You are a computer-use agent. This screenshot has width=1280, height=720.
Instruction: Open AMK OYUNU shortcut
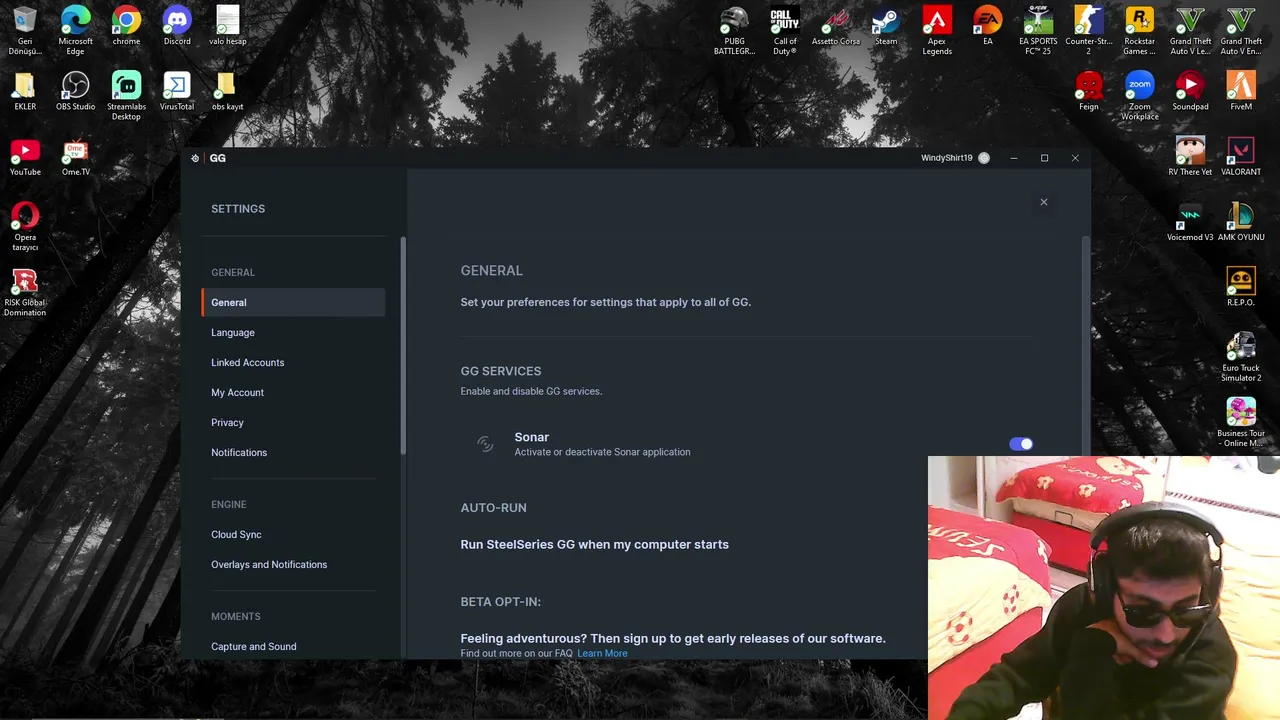tap(1241, 222)
